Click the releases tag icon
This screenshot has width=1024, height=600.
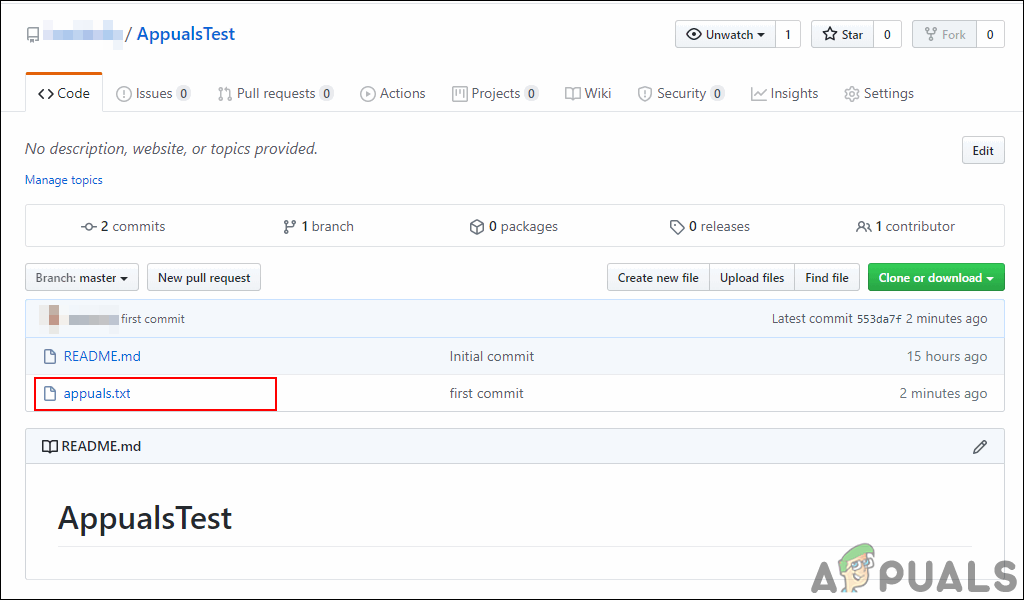[677, 227]
